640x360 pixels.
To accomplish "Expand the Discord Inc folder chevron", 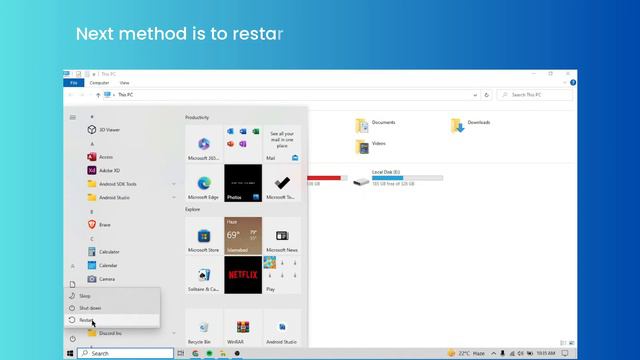I will pos(174,333).
